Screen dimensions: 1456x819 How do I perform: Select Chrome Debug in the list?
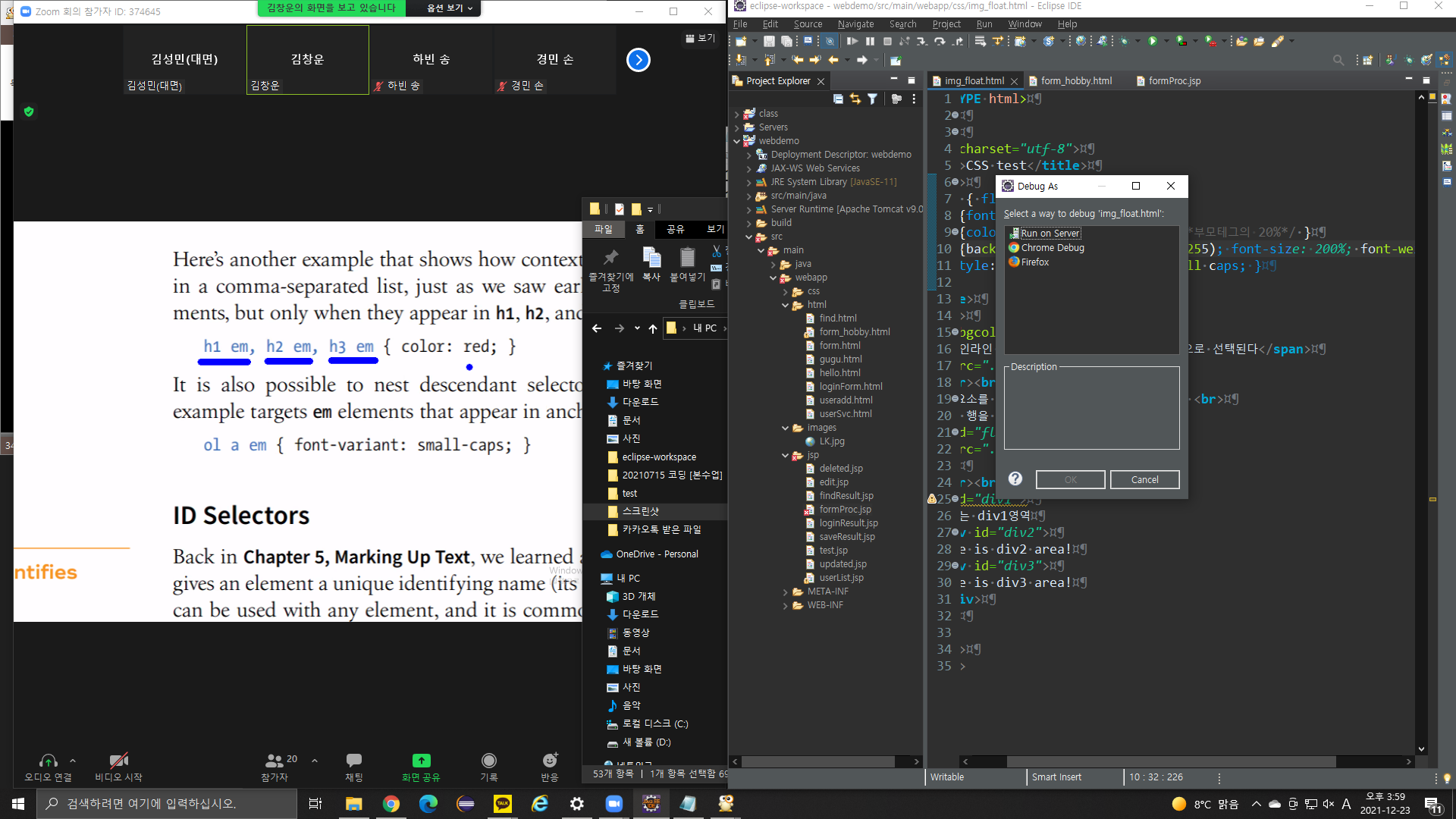point(1053,248)
